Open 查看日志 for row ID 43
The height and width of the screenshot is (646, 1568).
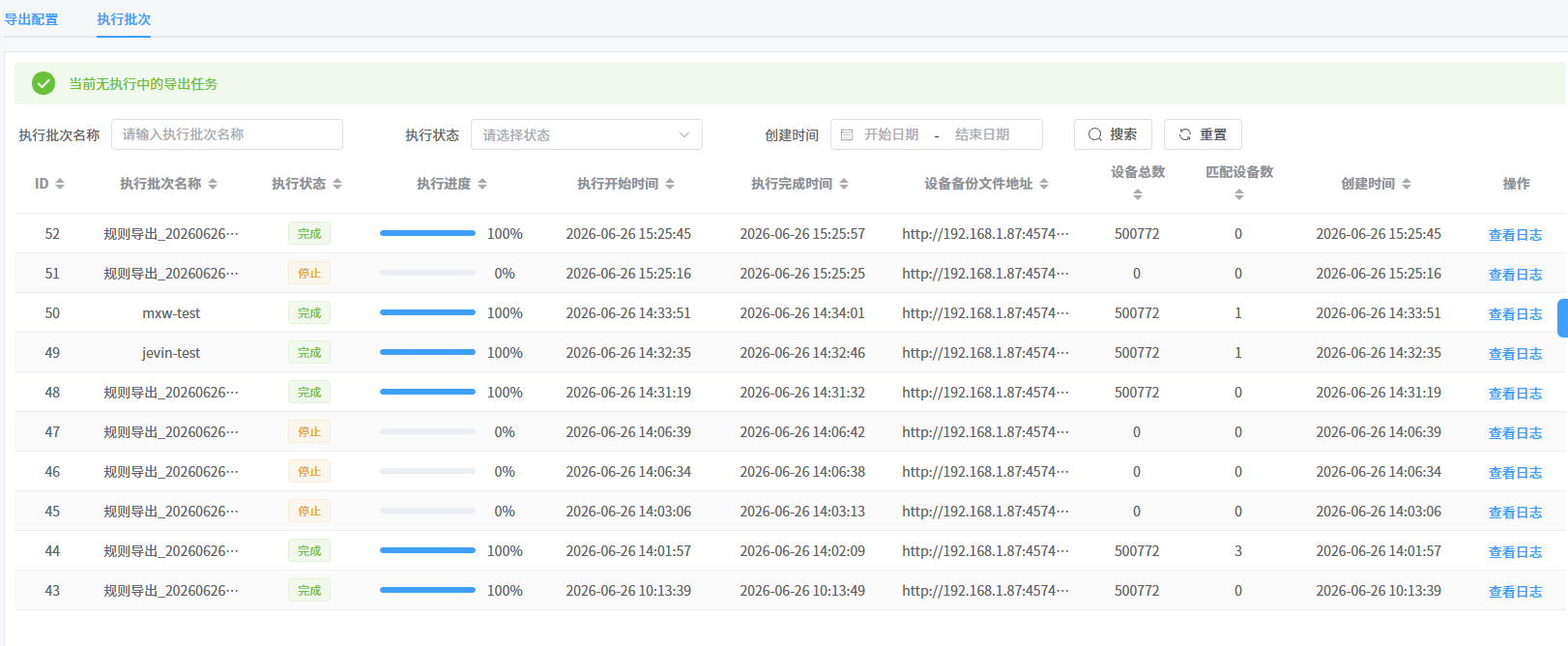[1515, 592]
